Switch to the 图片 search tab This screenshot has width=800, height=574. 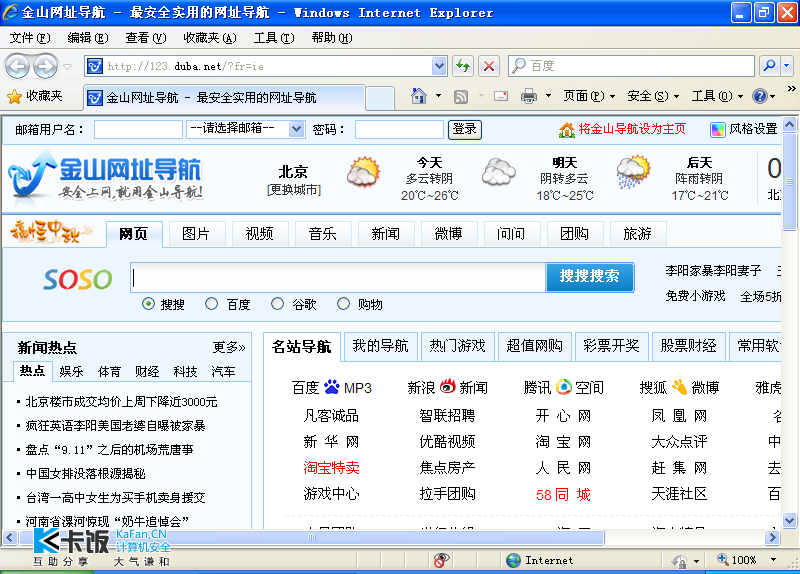(x=196, y=234)
